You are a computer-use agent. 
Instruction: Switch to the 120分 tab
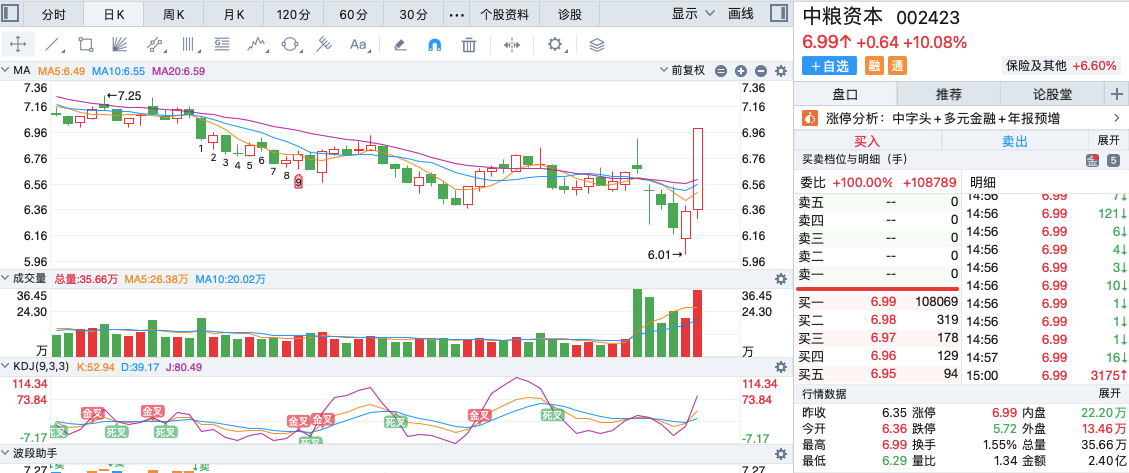(x=293, y=14)
